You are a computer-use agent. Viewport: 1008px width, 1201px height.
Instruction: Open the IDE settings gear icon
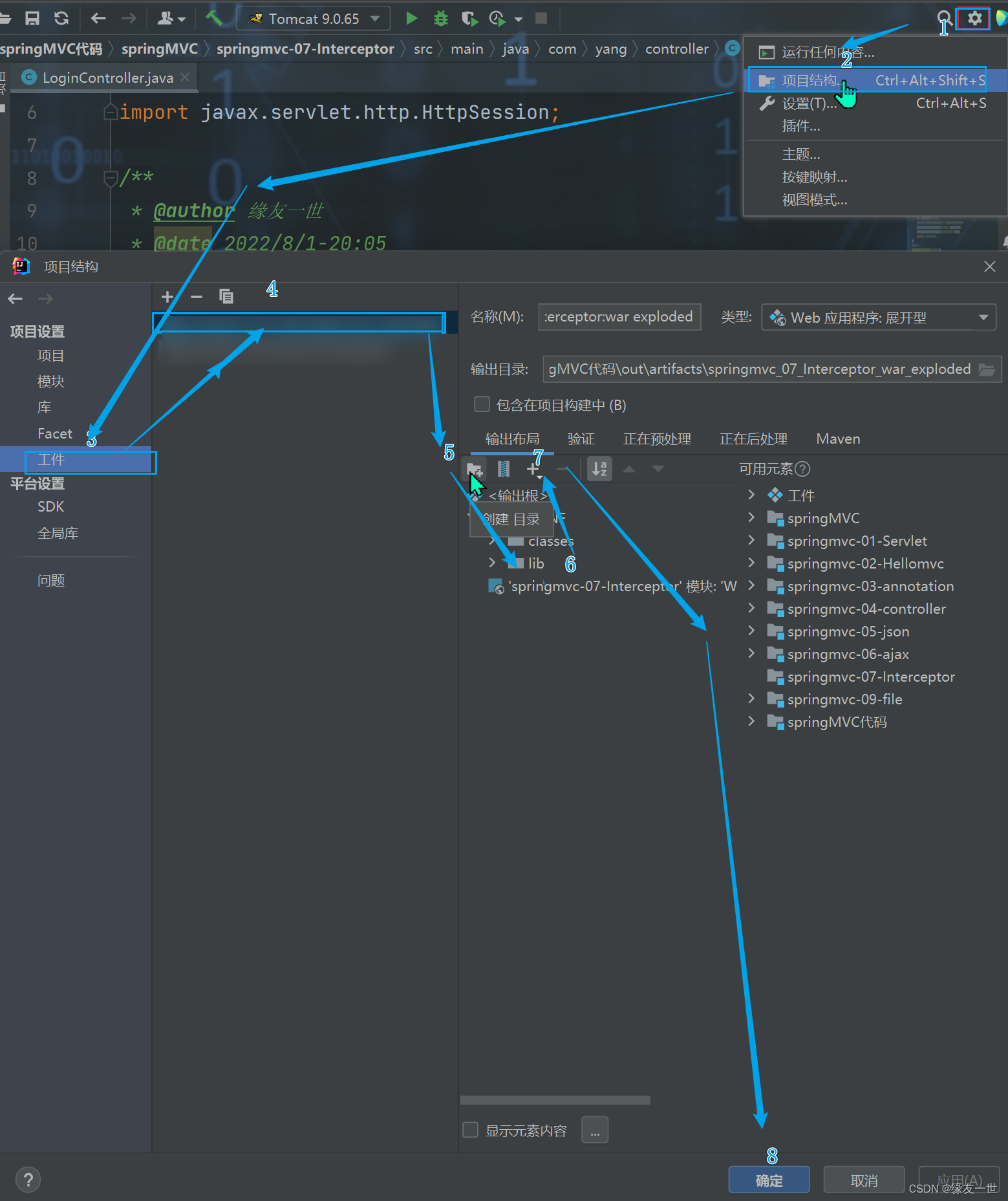(x=974, y=18)
